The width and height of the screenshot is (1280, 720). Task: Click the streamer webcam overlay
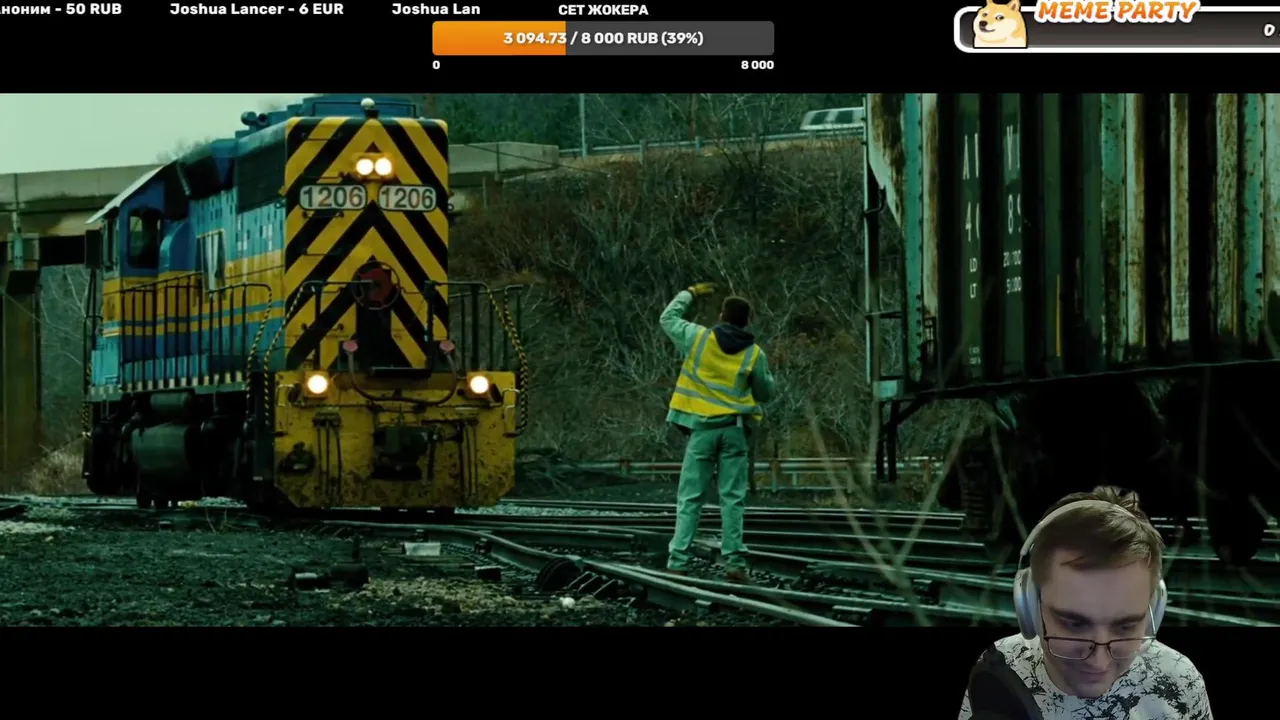(x=1087, y=604)
